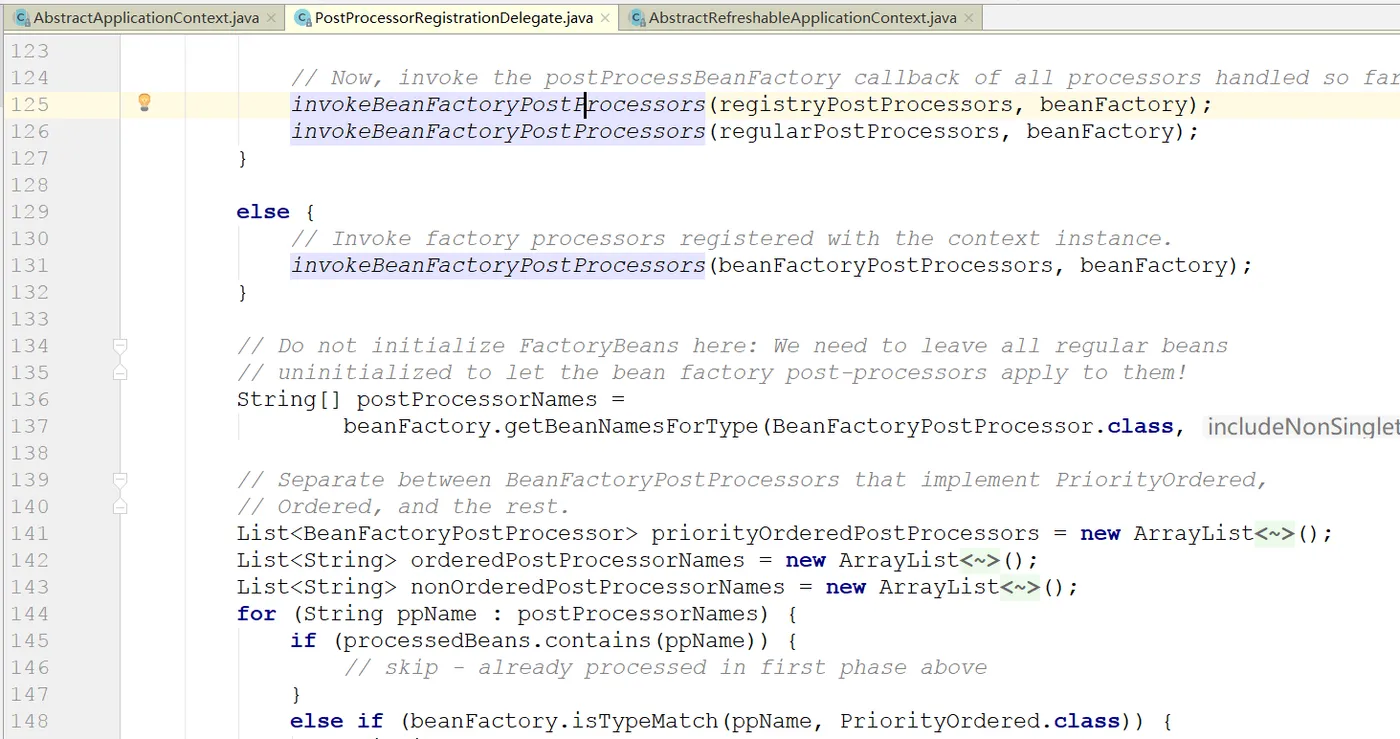Screen dimensions: 1400x739
Task: Click the class file icon on AbstractRefreshableApplicationContext.java tab
Action: pyautogui.click(x=636, y=18)
